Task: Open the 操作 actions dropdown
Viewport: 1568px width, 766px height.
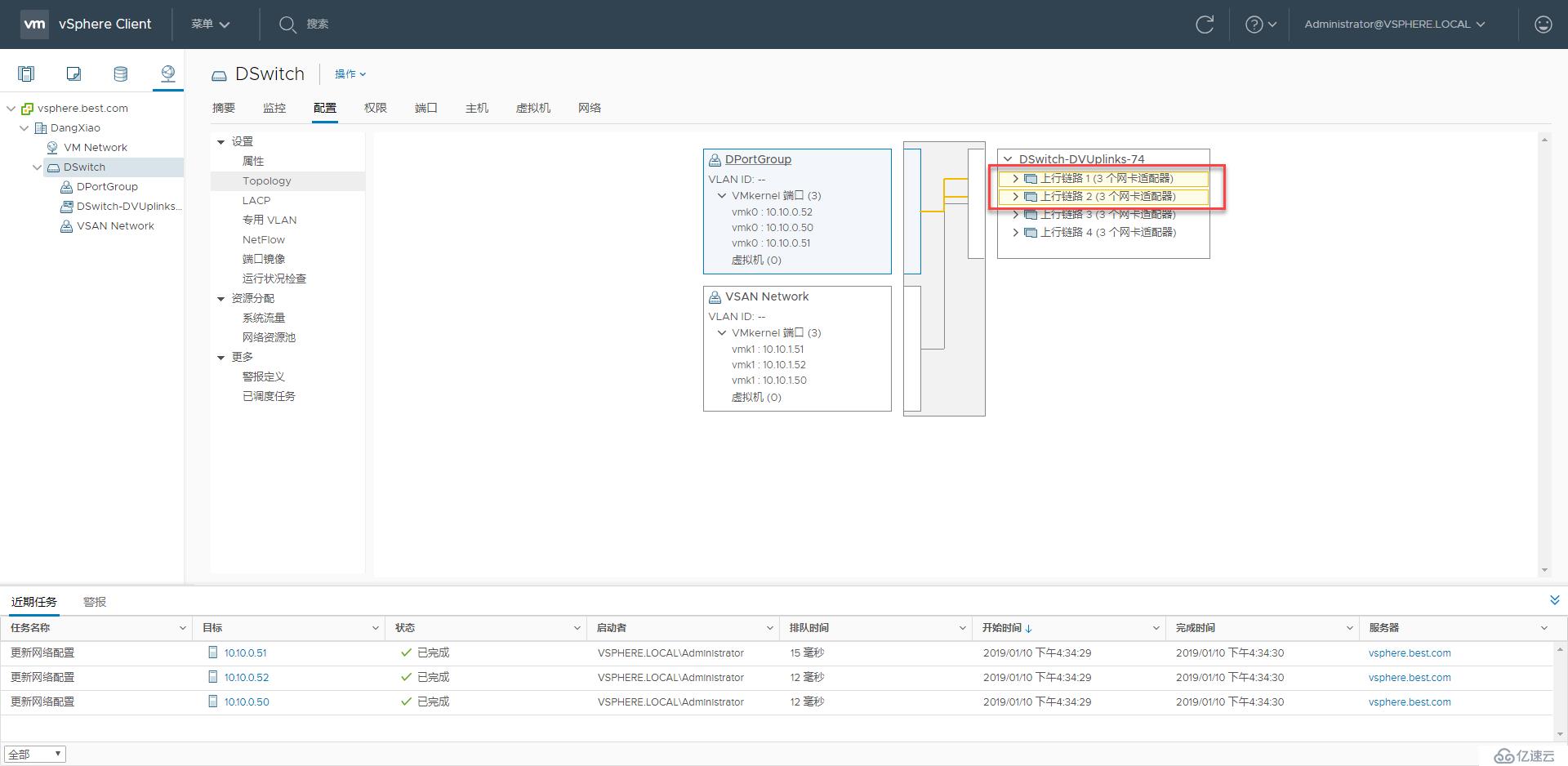Action: coord(350,74)
